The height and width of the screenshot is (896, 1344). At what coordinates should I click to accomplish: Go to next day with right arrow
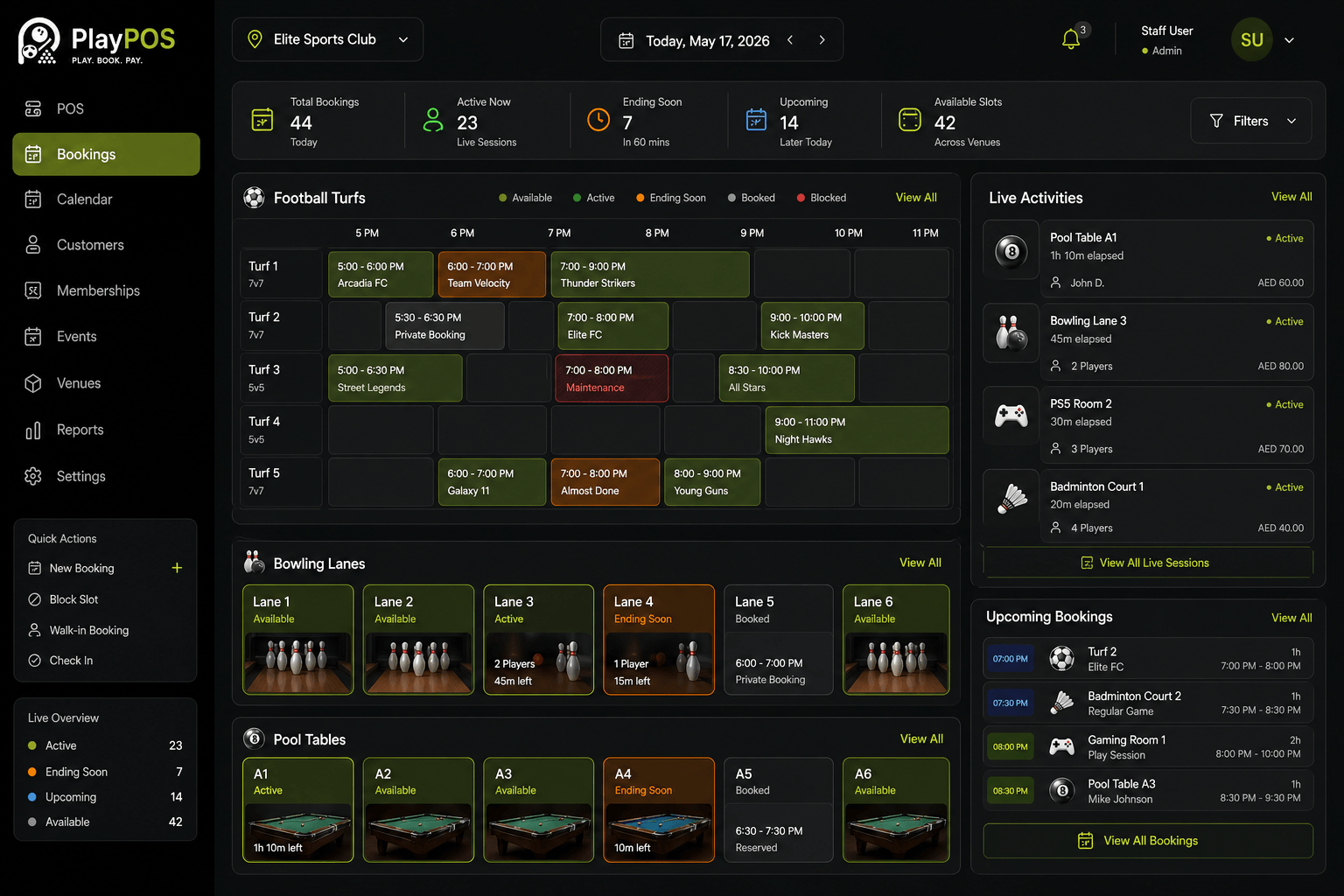click(822, 40)
